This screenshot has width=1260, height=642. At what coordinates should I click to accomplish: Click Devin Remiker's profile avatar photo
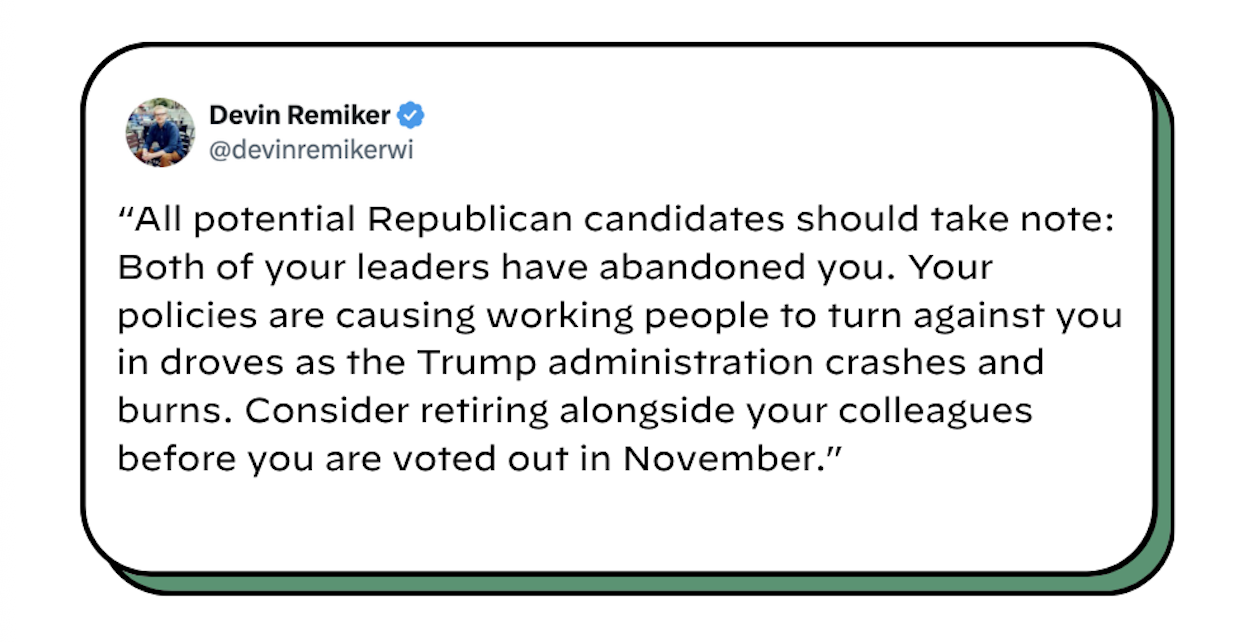pos(160,132)
